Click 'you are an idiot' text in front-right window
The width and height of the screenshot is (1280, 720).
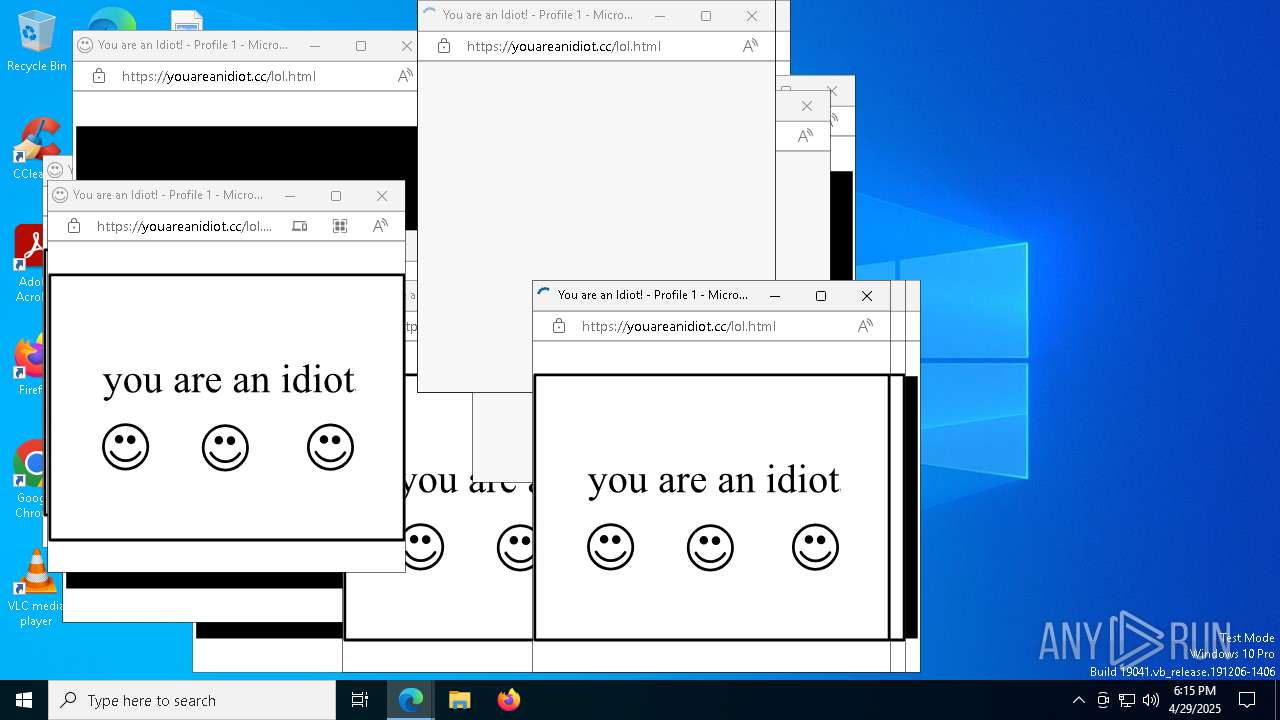click(714, 481)
